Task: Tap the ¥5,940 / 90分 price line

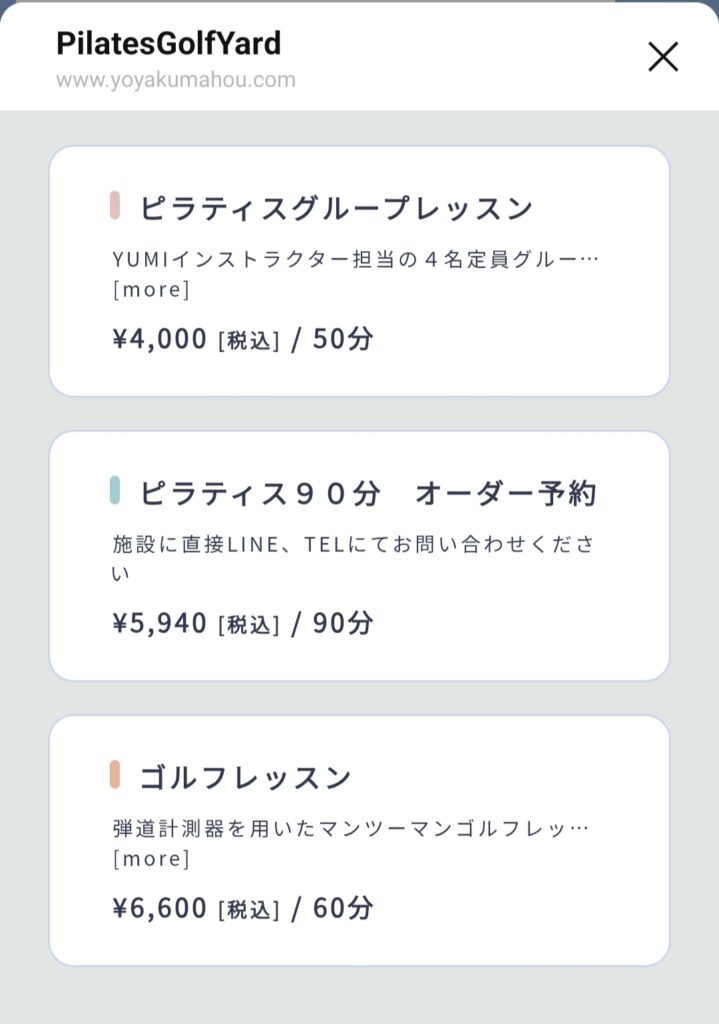Action: tap(242, 624)
